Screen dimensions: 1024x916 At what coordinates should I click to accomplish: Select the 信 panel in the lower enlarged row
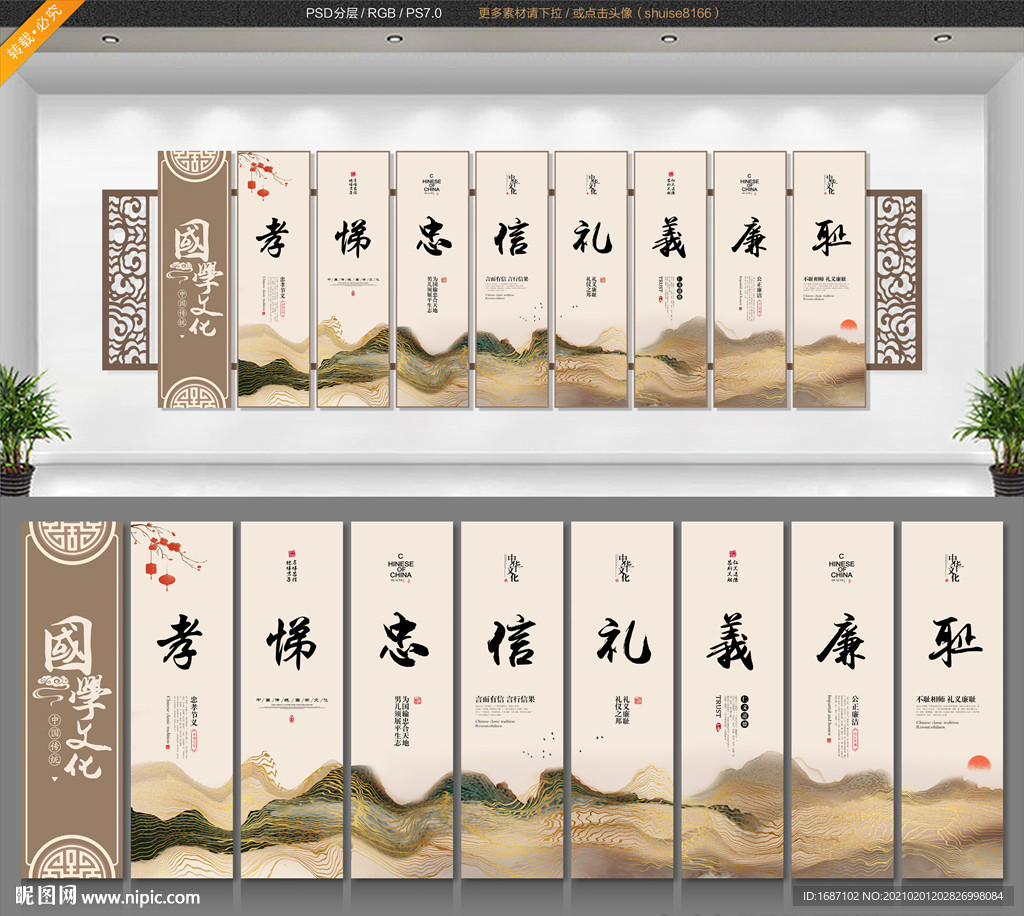click(512, 700)
